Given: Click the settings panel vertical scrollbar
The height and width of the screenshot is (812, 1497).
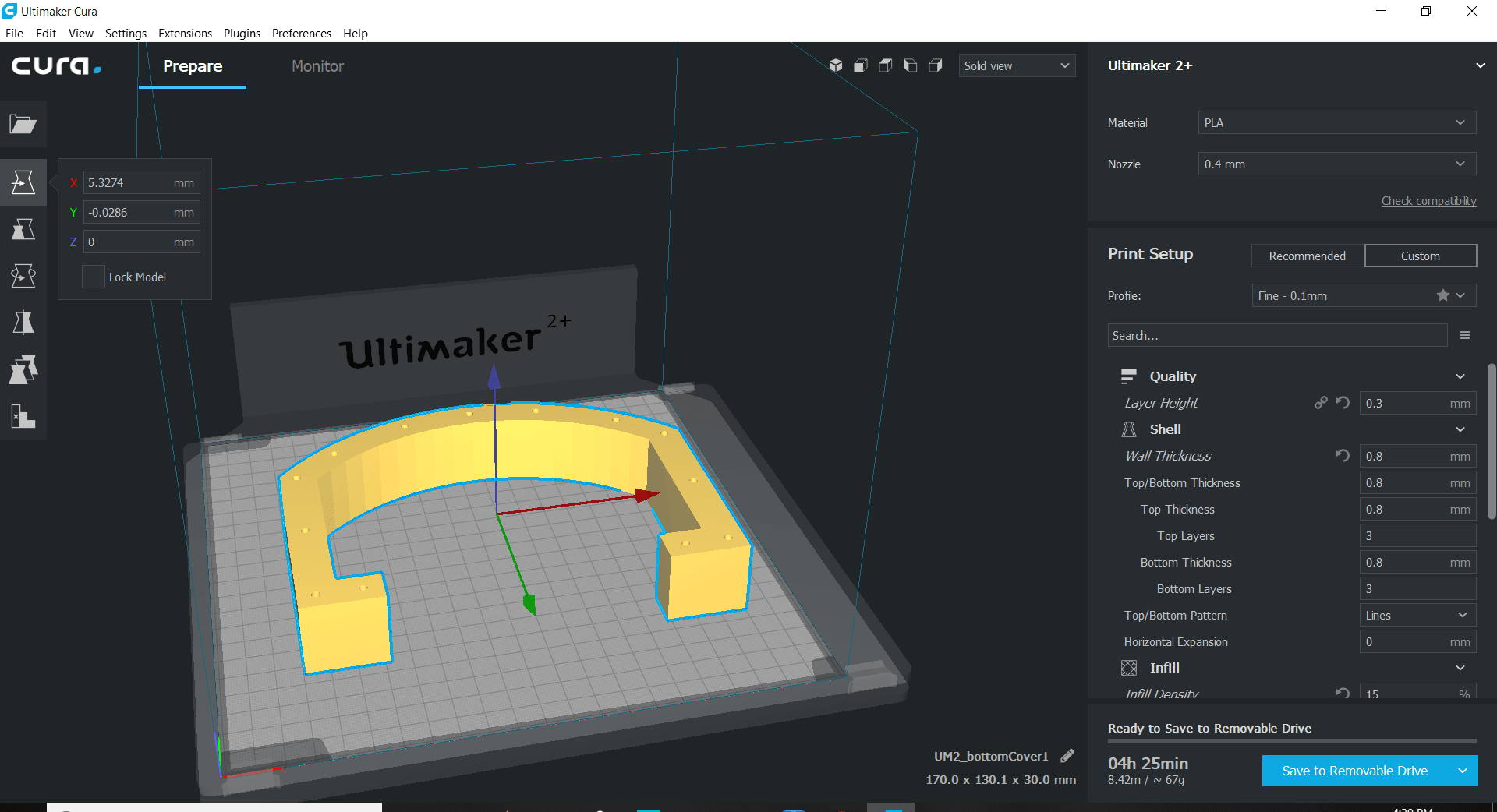Looking at the screenshot, I should point(1491,441).
